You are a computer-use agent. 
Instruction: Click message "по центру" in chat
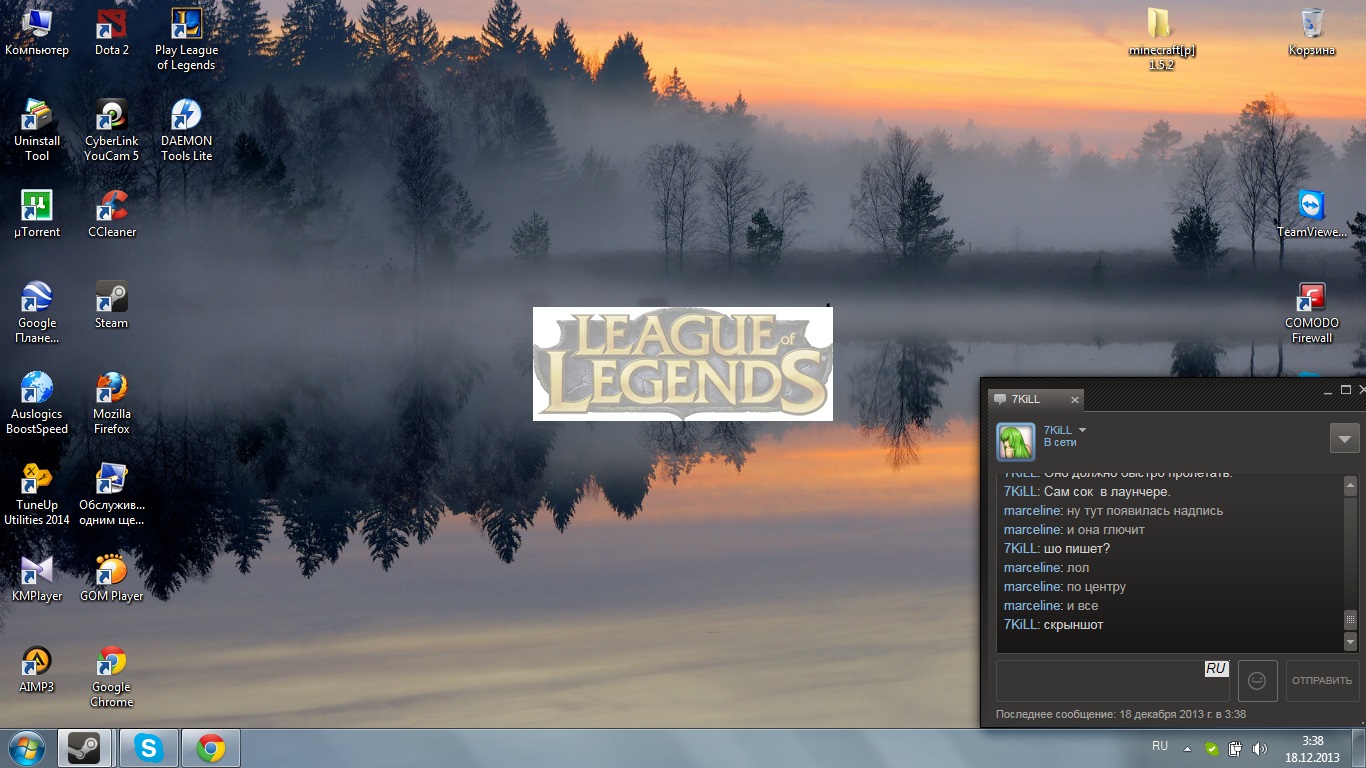pos(1096,587)
